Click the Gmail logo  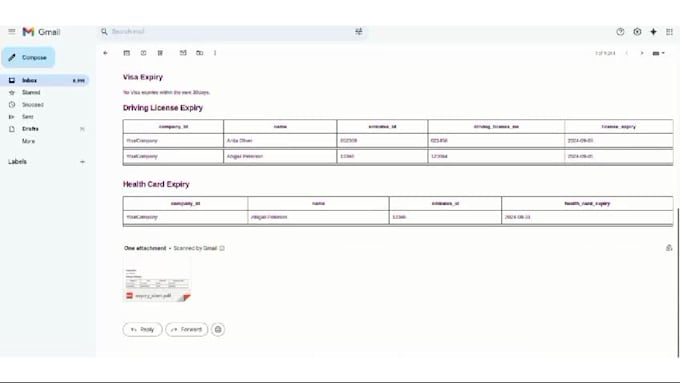point(41,32)
